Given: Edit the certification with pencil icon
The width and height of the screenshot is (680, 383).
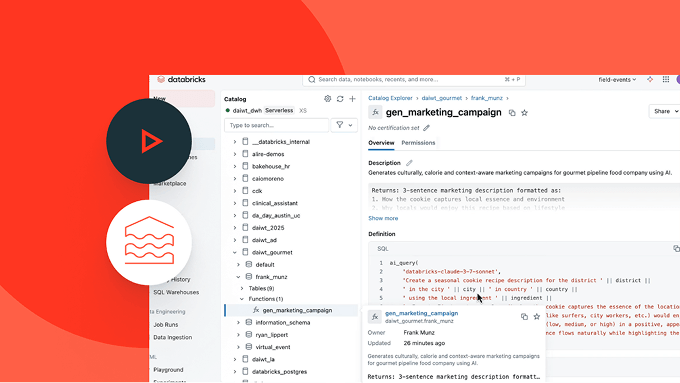Looking at the screenshot, I should coord(426,128).
